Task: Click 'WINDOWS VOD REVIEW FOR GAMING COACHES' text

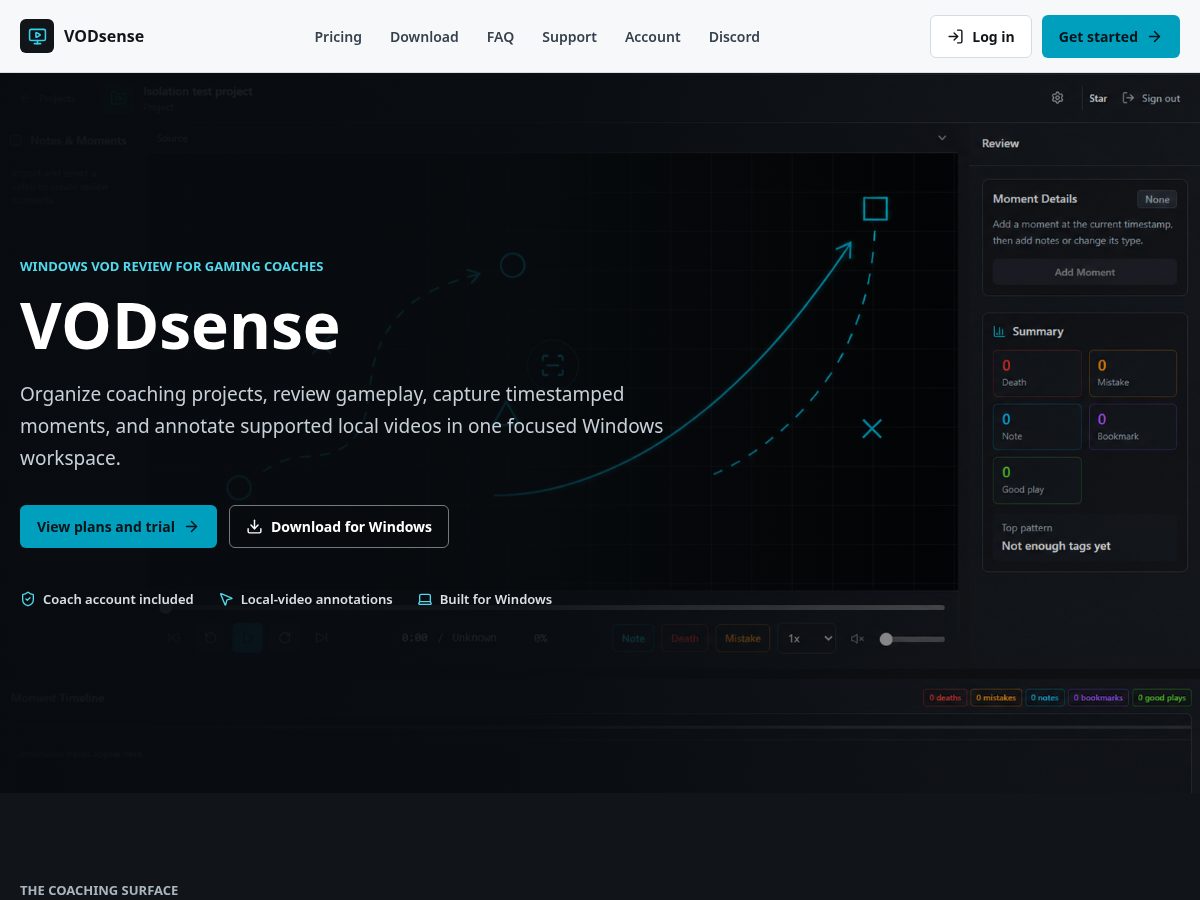Action: click(172, 266)
